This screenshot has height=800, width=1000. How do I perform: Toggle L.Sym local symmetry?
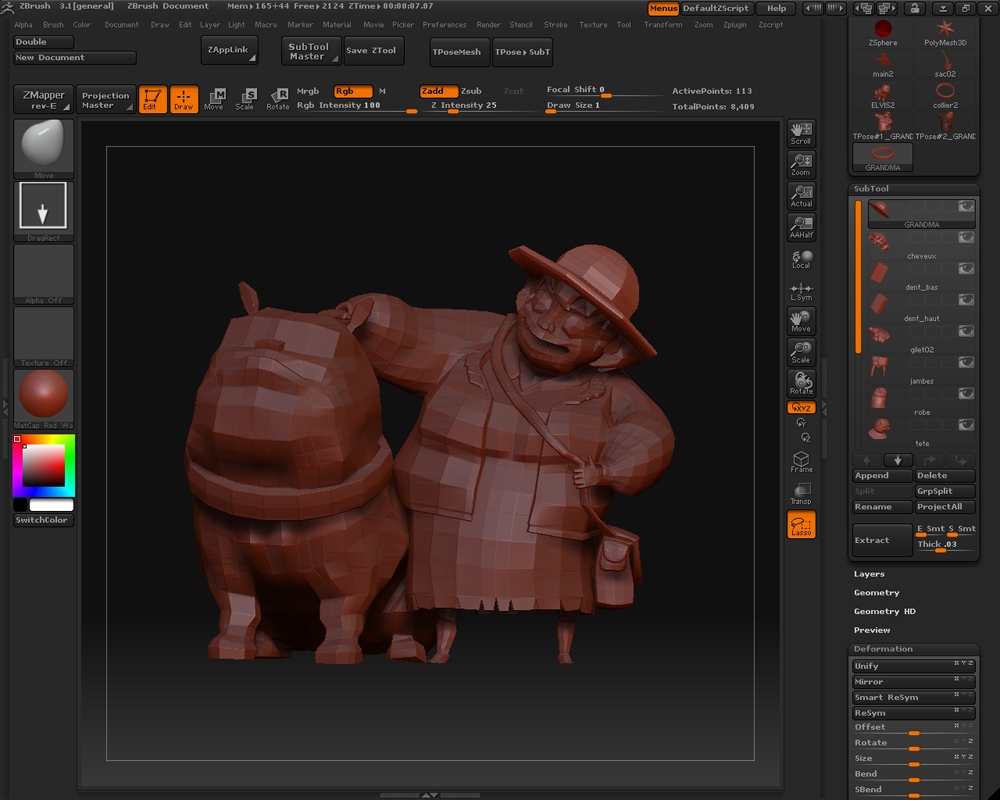(x=801, y=291)
